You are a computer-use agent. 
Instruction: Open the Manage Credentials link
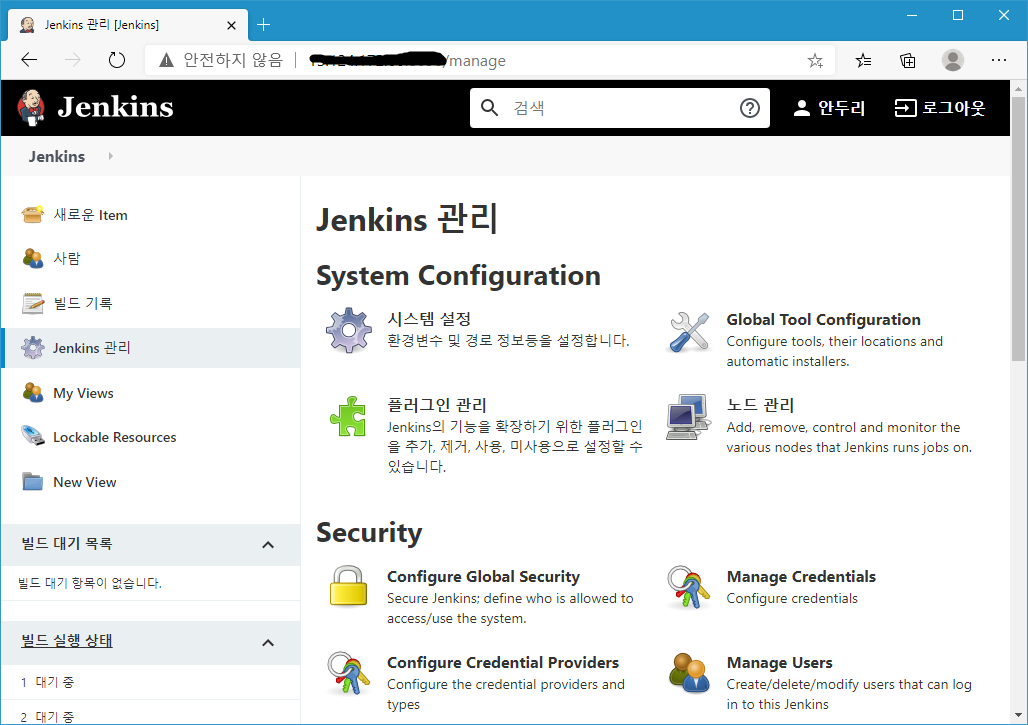[801, 577]
